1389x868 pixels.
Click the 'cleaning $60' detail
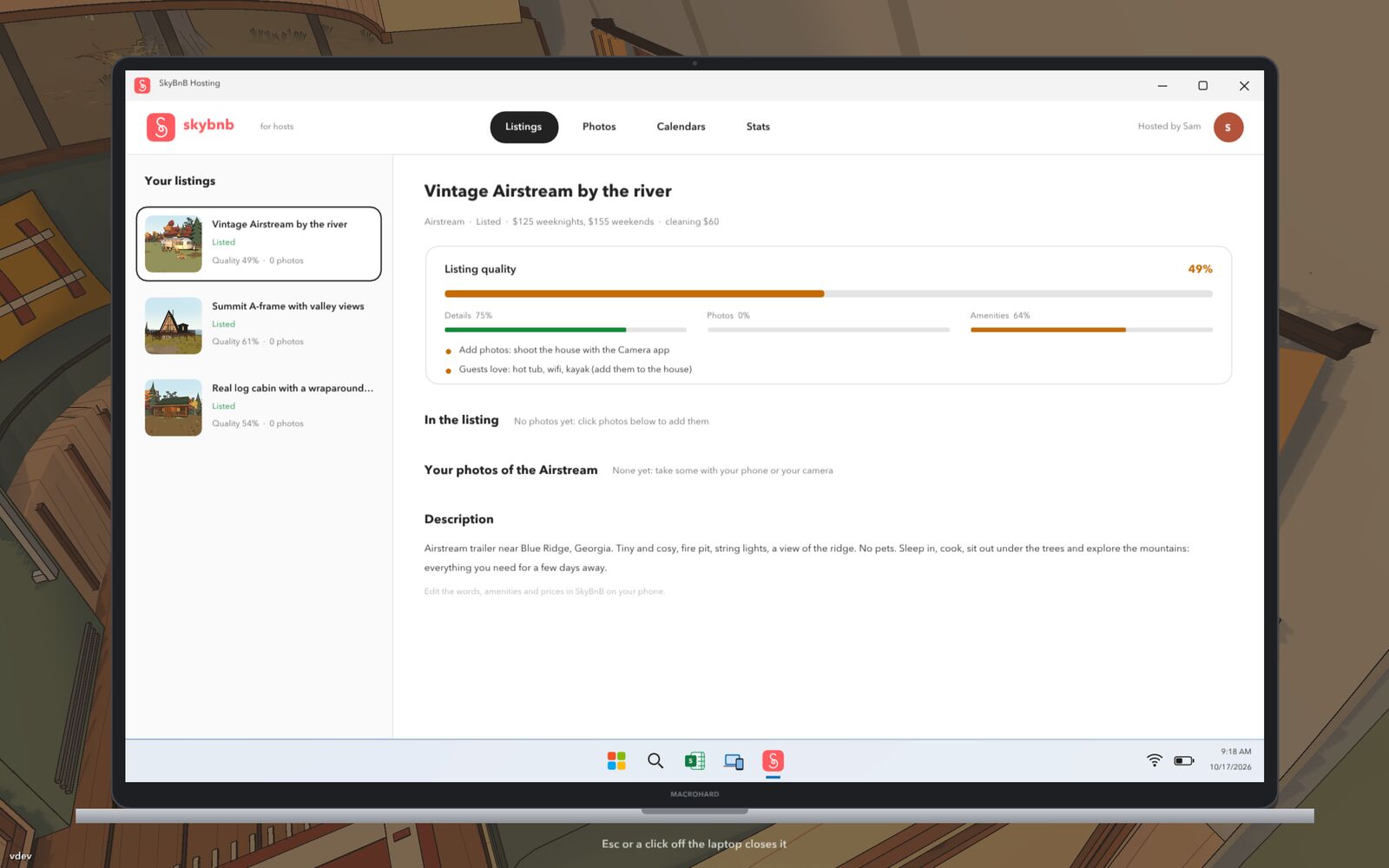click(x=692, y=221)
